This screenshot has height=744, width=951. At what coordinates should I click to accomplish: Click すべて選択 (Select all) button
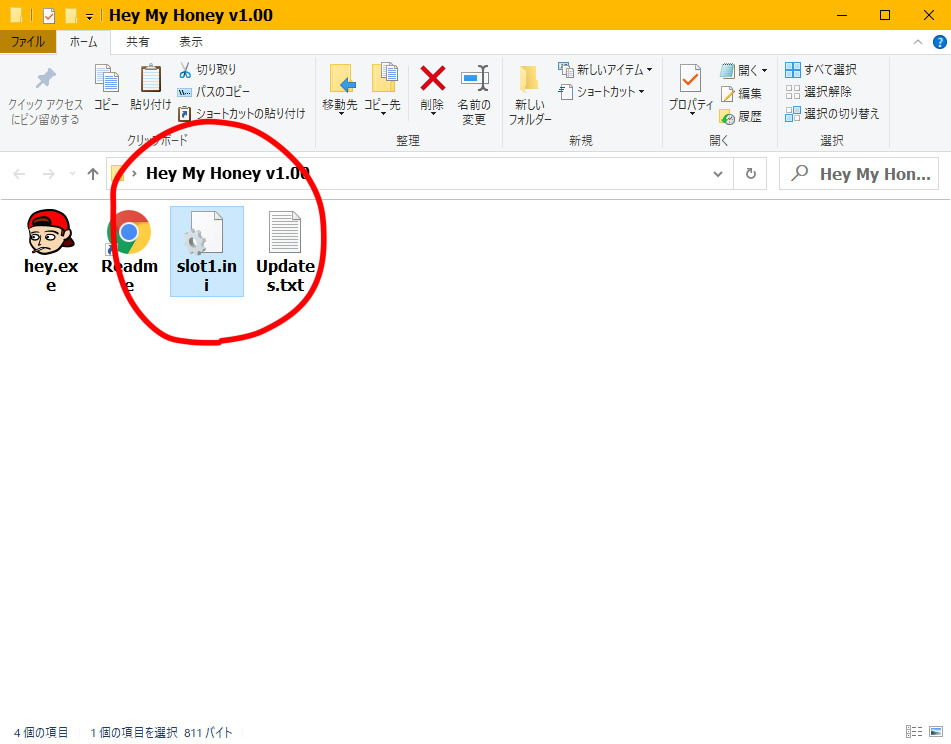[x=821, y=70]
